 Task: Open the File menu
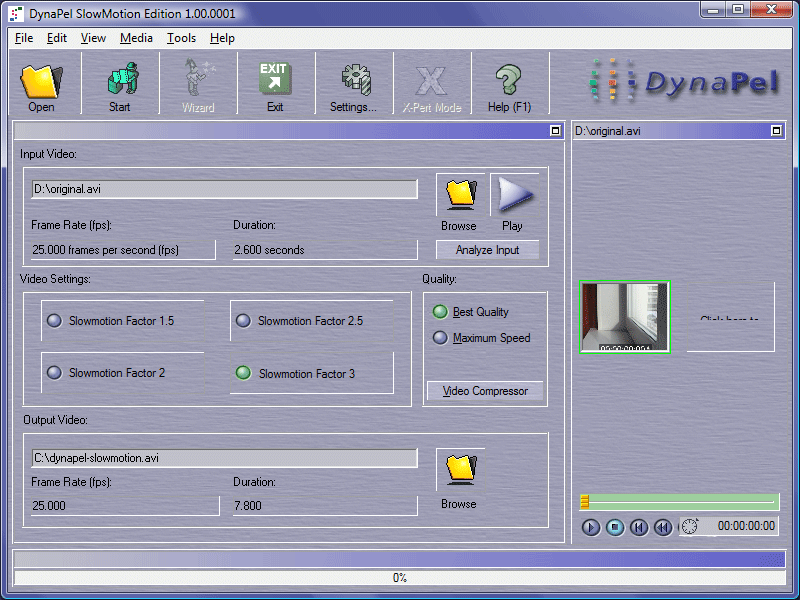[x=24, y=38]
